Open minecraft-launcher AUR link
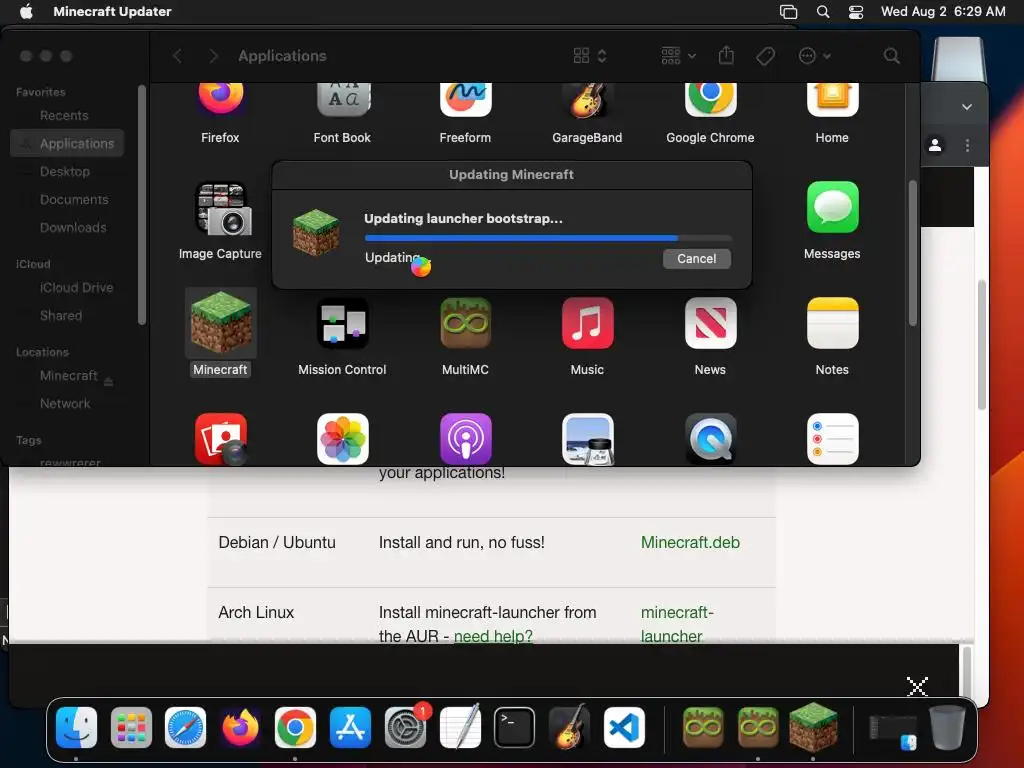Screen dimensions: 1024x768 (677, 624)
